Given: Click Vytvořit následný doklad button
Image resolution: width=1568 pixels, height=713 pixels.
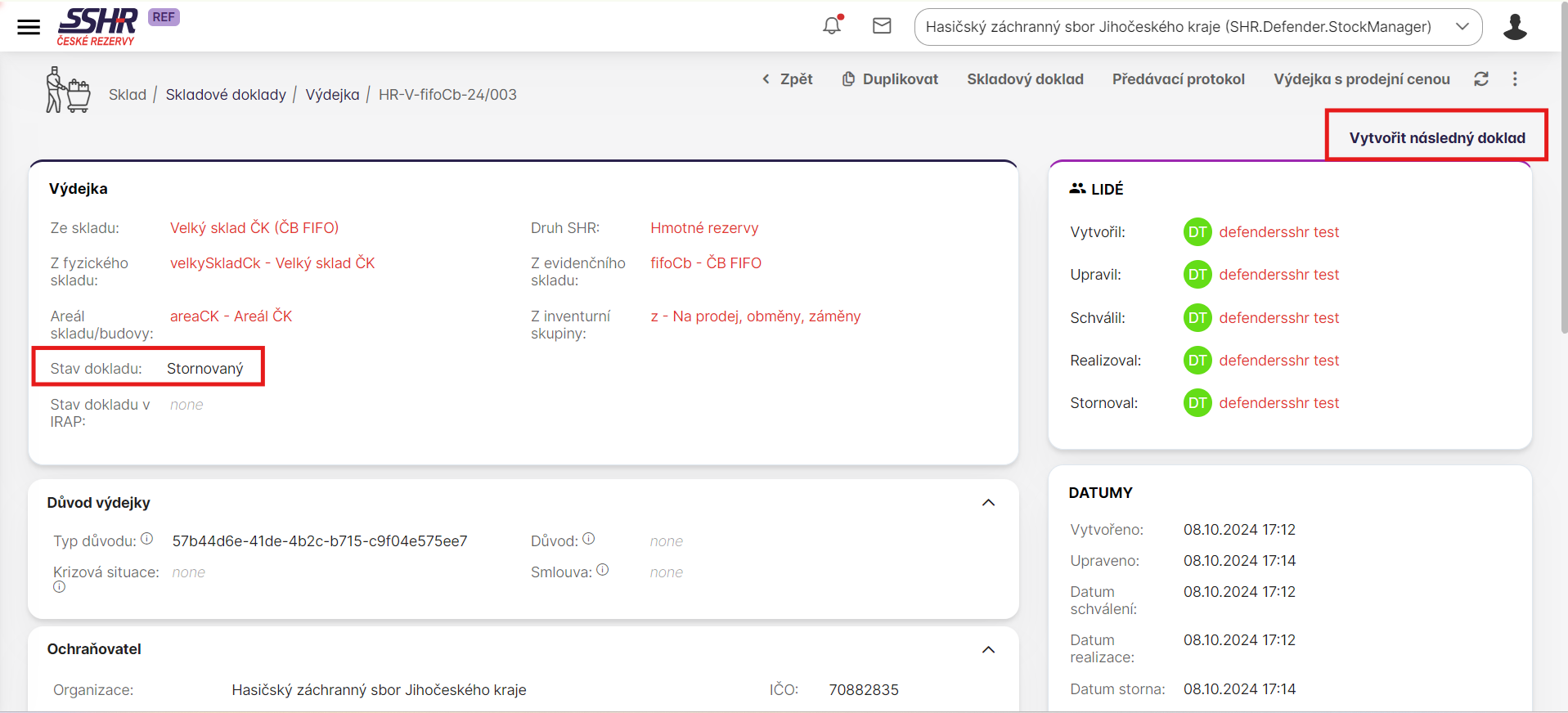Looking at the screenshot, I should point(1436,138).
